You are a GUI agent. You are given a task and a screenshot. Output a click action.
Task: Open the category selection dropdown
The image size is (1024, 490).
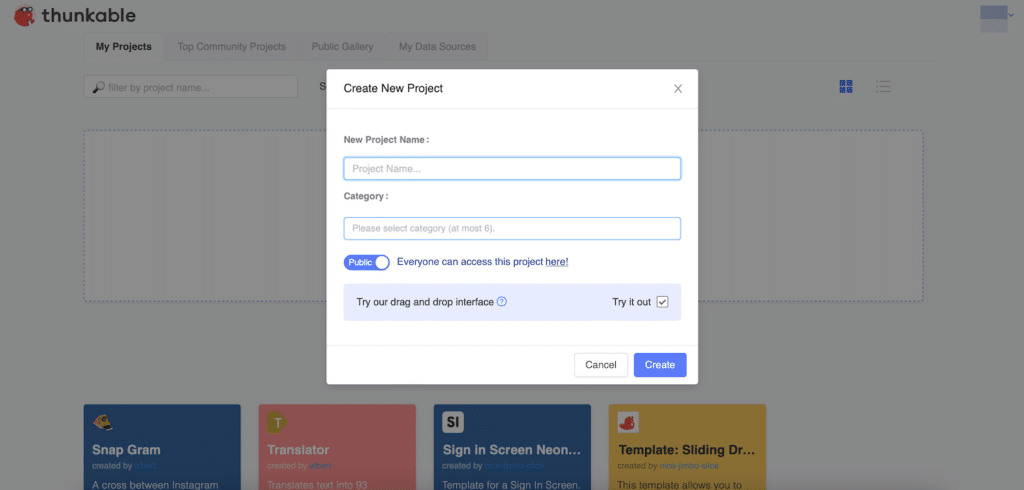tap(512, 228)
